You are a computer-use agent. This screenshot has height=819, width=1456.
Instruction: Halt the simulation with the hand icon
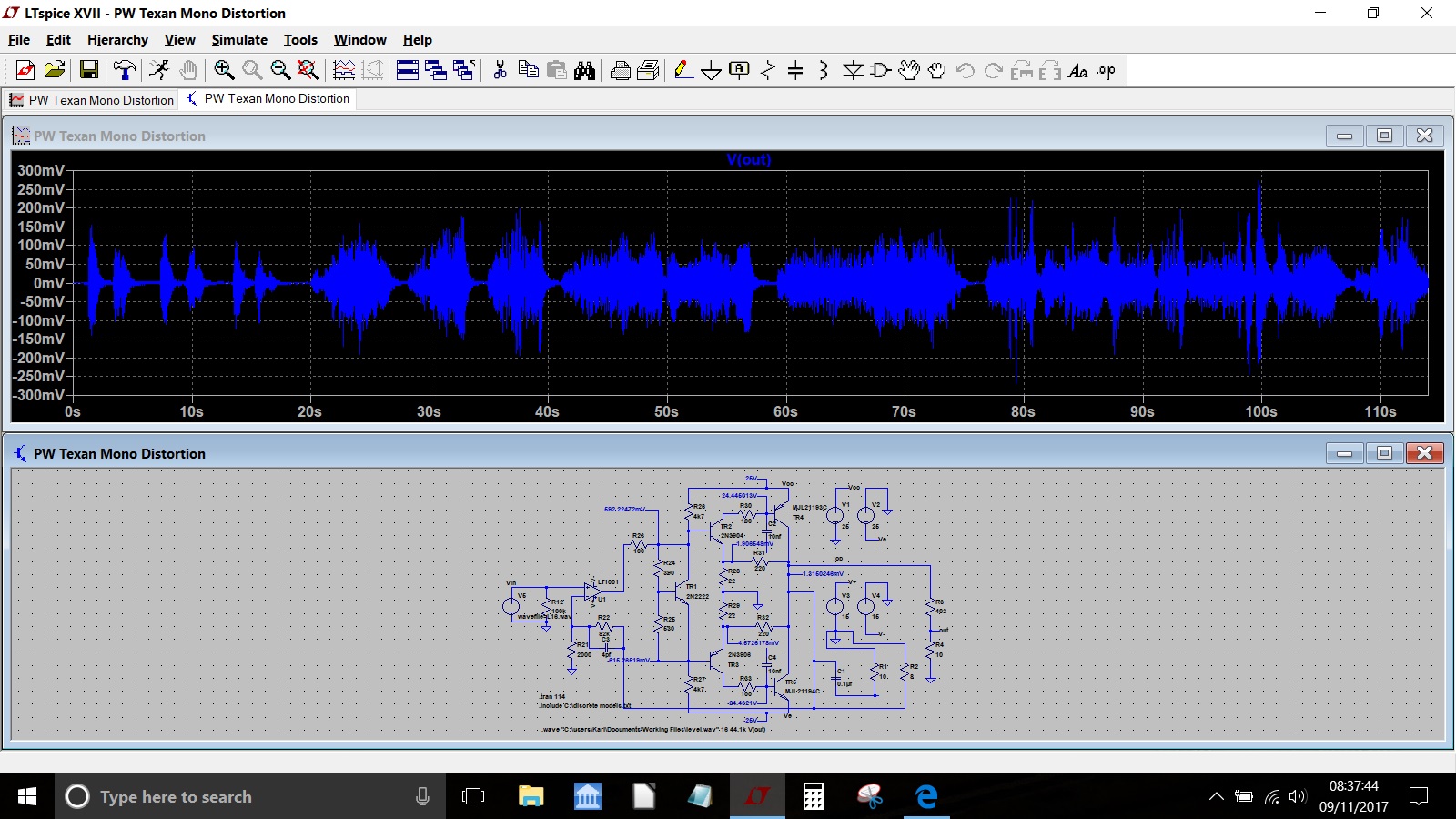pos(188,70)
